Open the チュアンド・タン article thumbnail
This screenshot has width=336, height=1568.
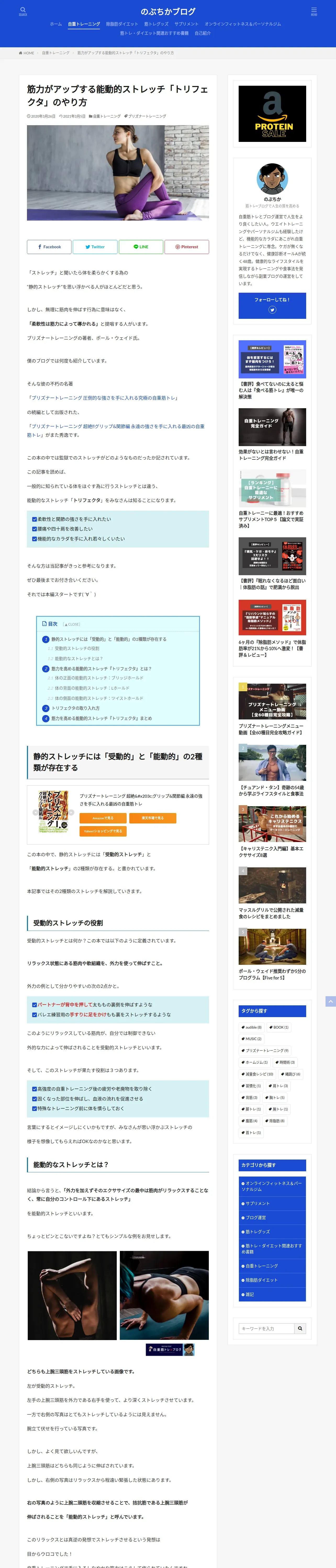272,762
